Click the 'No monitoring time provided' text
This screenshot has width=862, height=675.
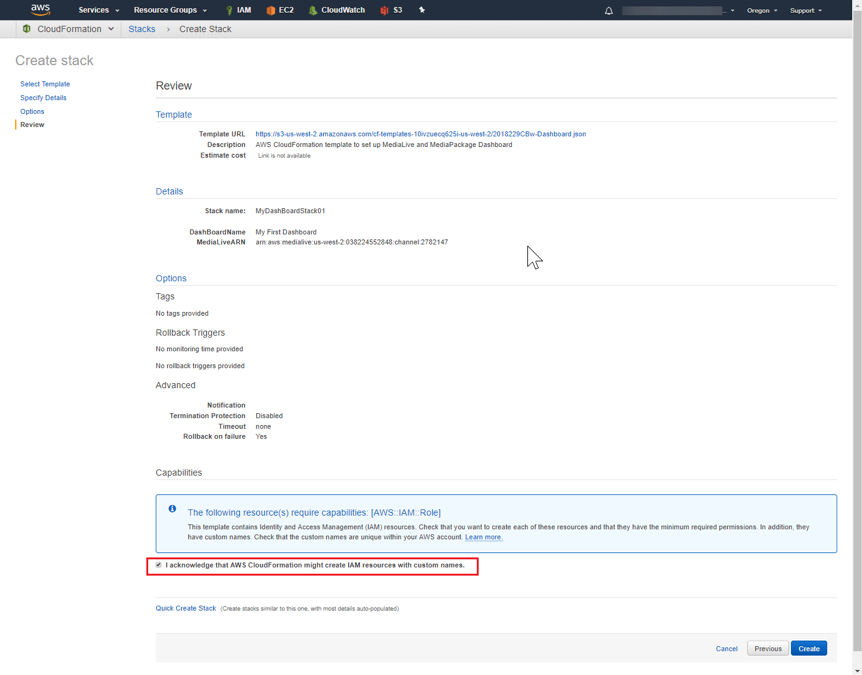199,349
